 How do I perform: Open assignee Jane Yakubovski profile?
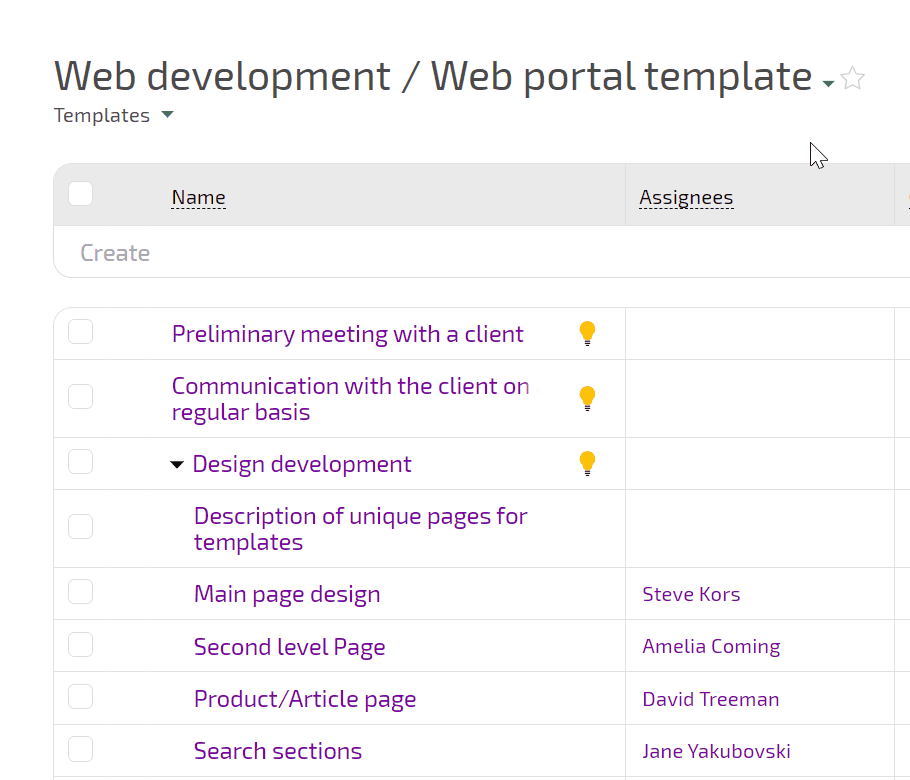click(x=716, y=751)
